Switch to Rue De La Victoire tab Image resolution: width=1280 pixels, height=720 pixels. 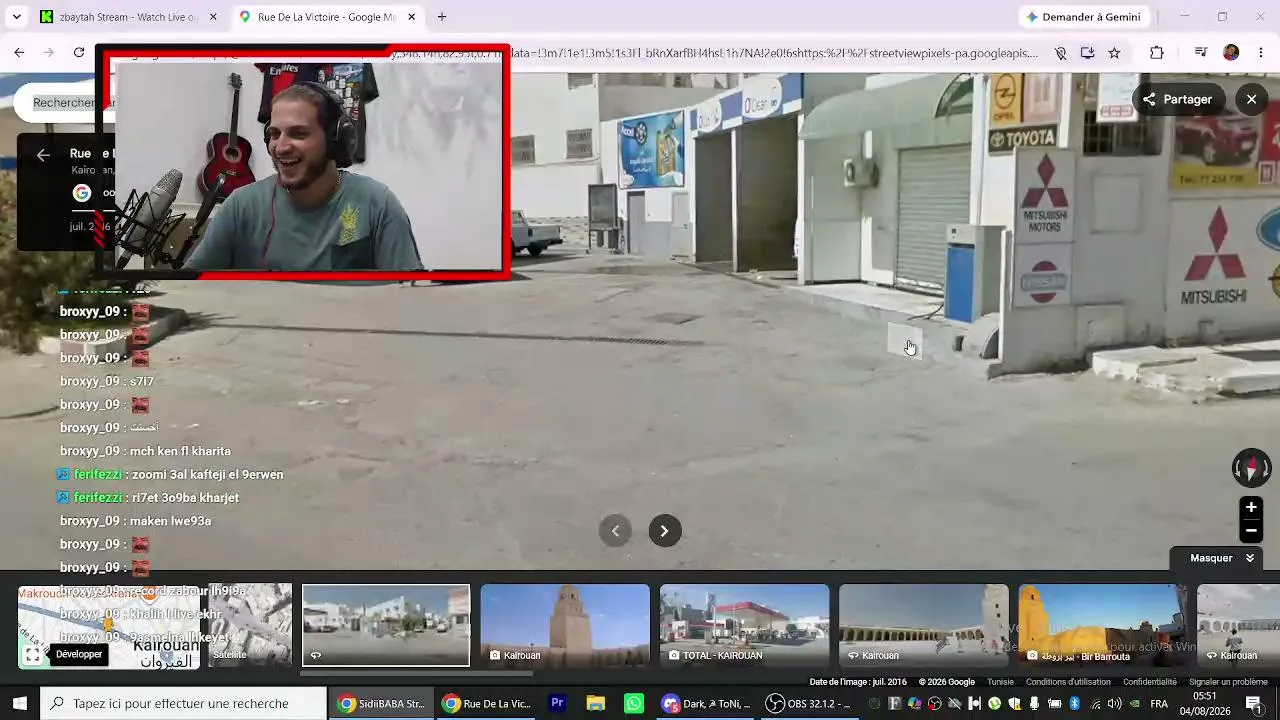[327, 17]
